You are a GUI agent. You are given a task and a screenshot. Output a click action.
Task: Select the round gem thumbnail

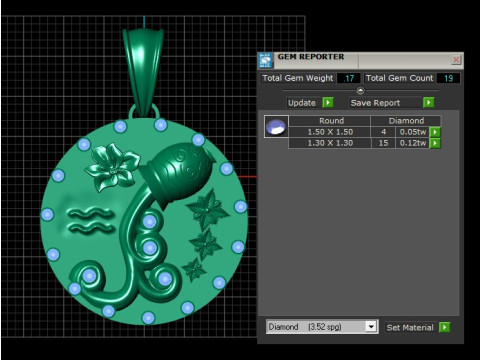(x=276, y=127)
